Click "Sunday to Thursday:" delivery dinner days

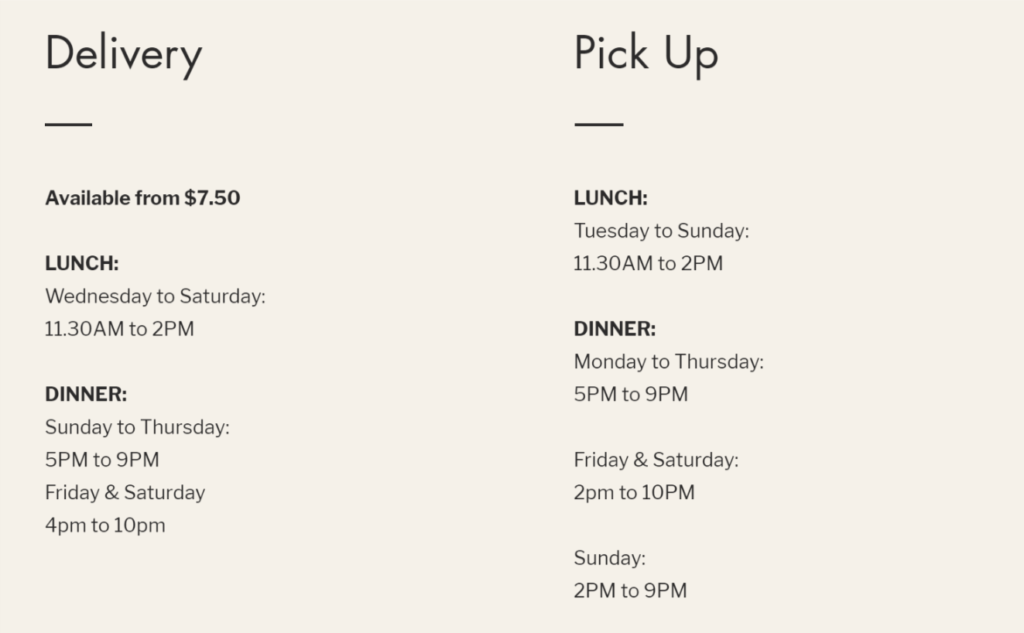[x=137, y=428]
